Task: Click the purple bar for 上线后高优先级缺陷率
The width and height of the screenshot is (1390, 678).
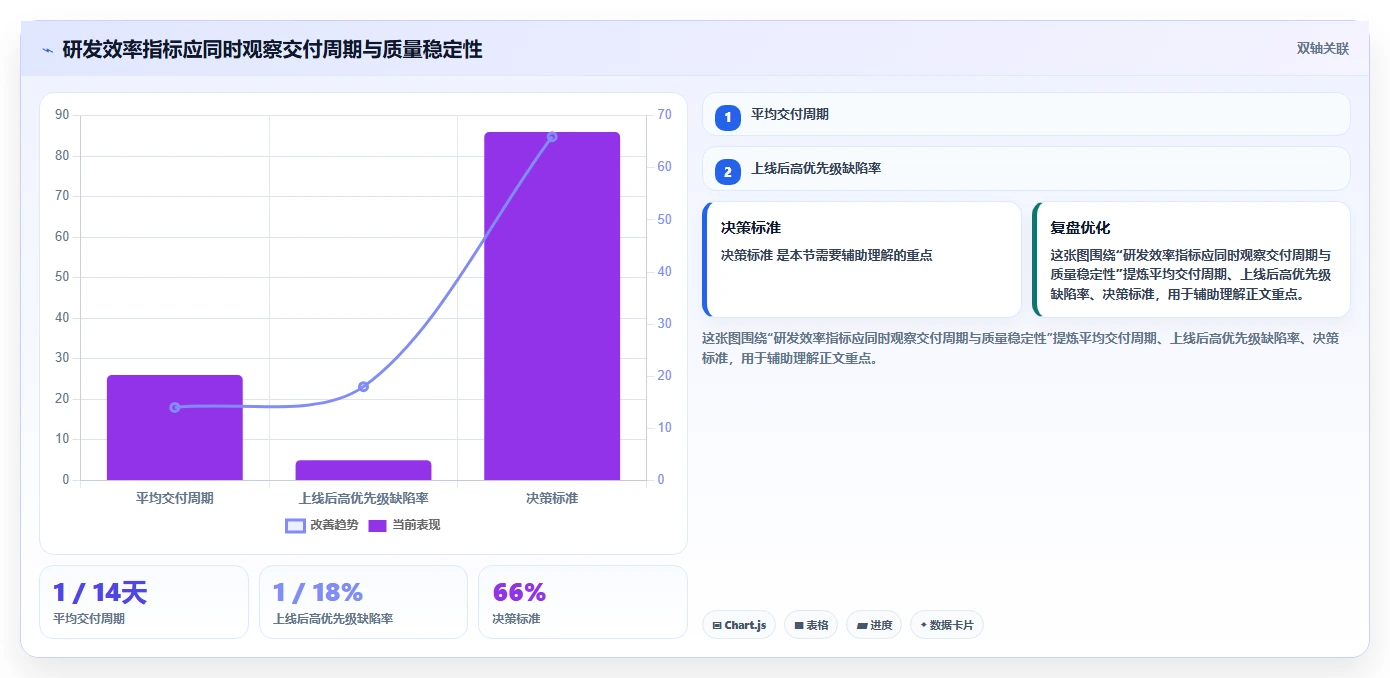Action: (363, 470)
